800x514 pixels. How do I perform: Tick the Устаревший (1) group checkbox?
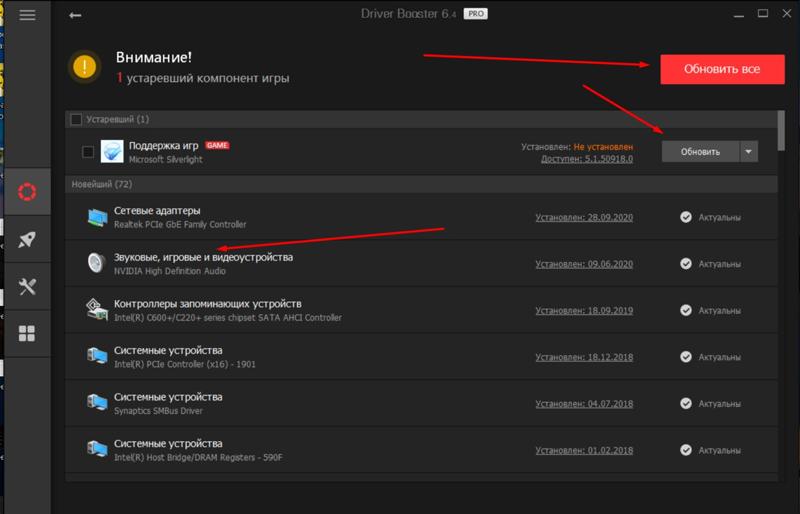75,120
